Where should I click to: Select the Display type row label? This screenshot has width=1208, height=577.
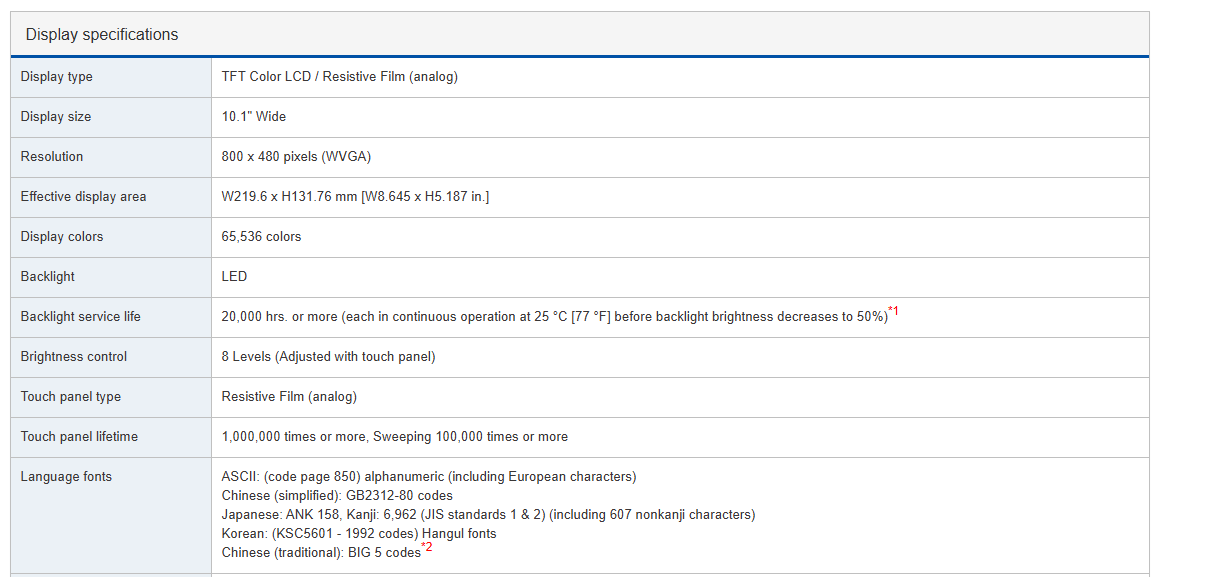tap(57, 77)
